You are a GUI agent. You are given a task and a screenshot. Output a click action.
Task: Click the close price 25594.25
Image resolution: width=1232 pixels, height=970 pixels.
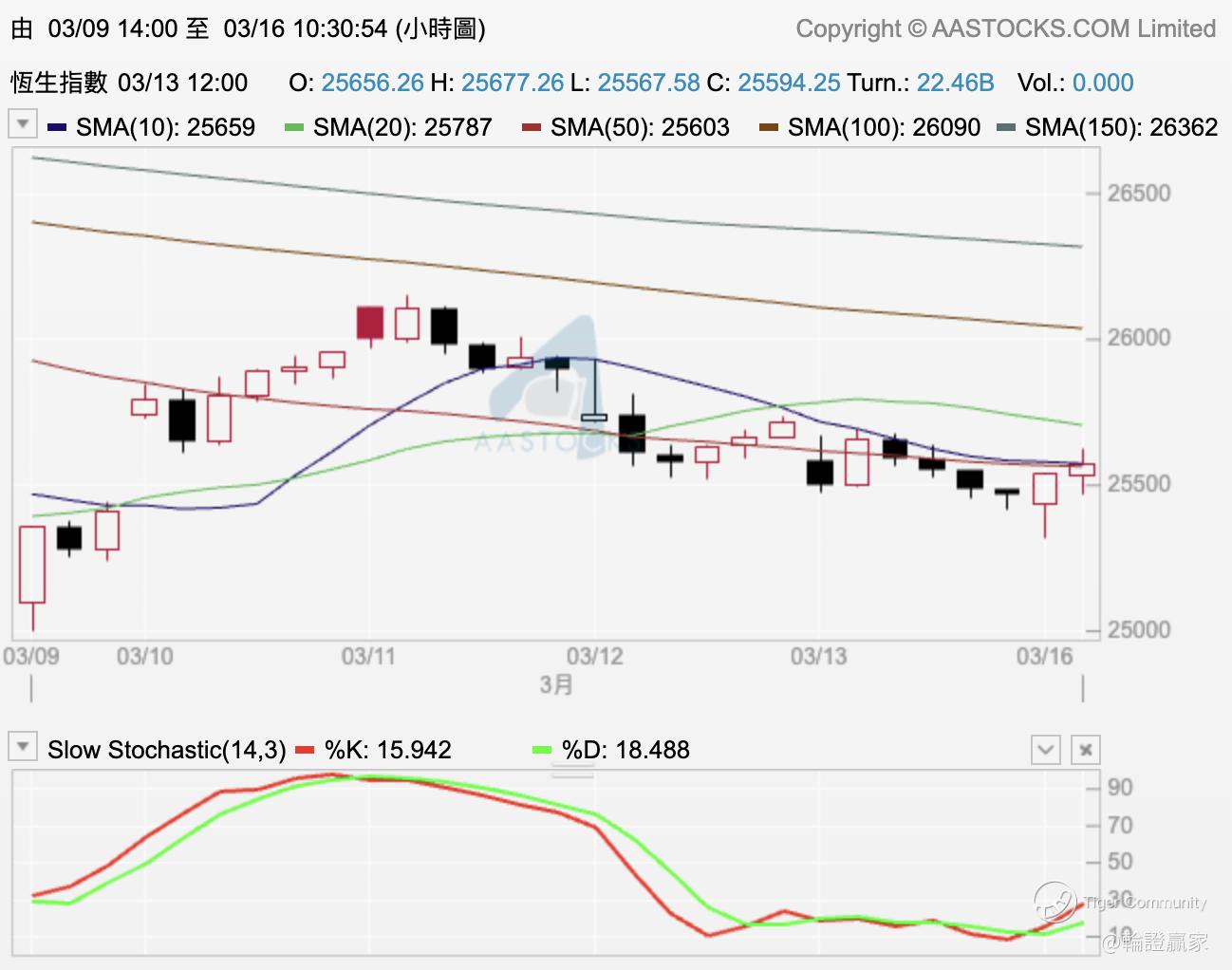pos(789,83)
